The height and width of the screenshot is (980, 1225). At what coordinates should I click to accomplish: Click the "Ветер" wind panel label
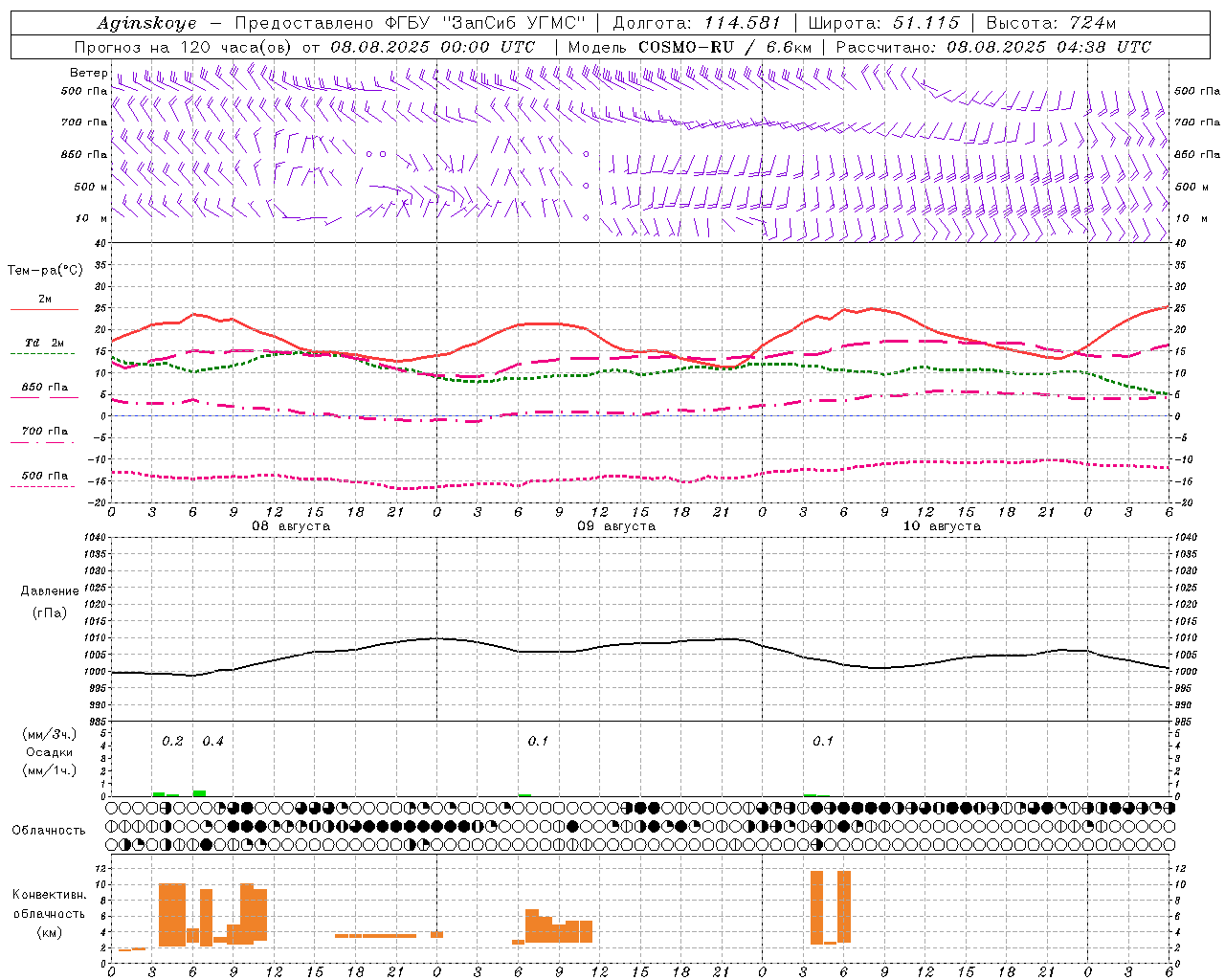point(88,73)
